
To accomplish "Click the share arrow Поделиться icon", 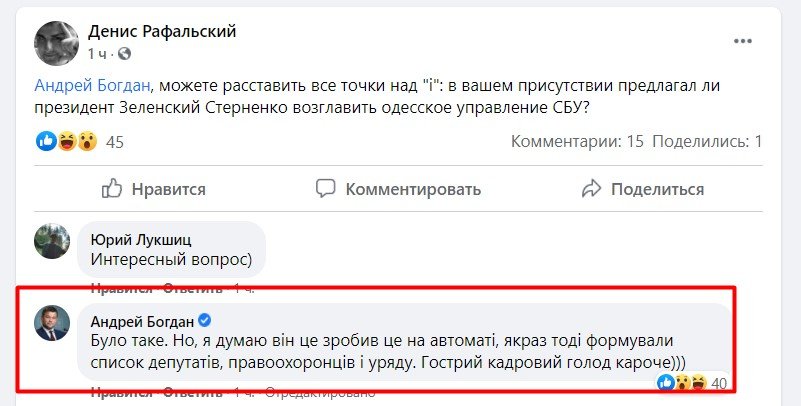I will coord(591,188).
